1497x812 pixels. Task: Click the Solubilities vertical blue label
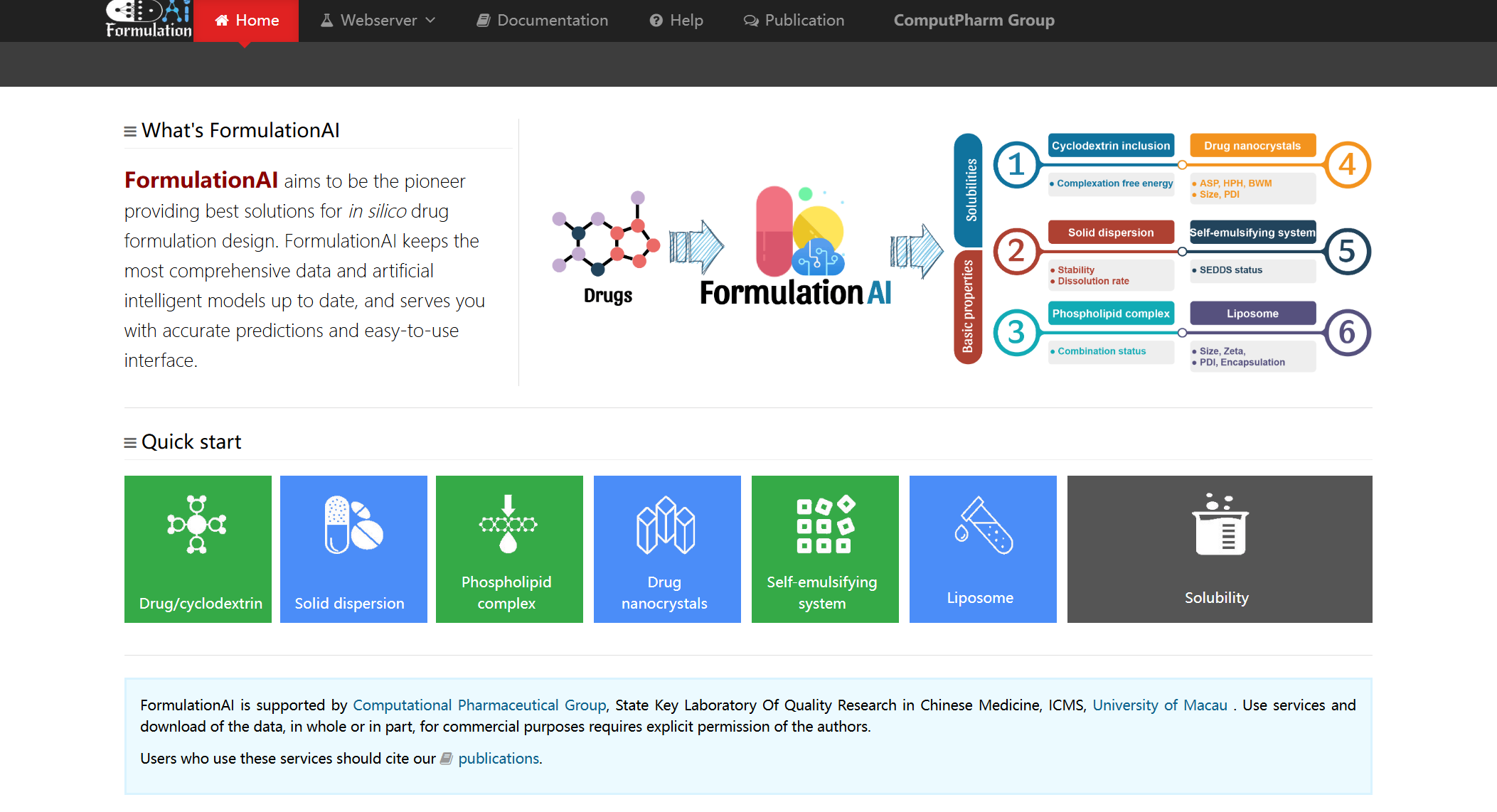pos(969,190)
